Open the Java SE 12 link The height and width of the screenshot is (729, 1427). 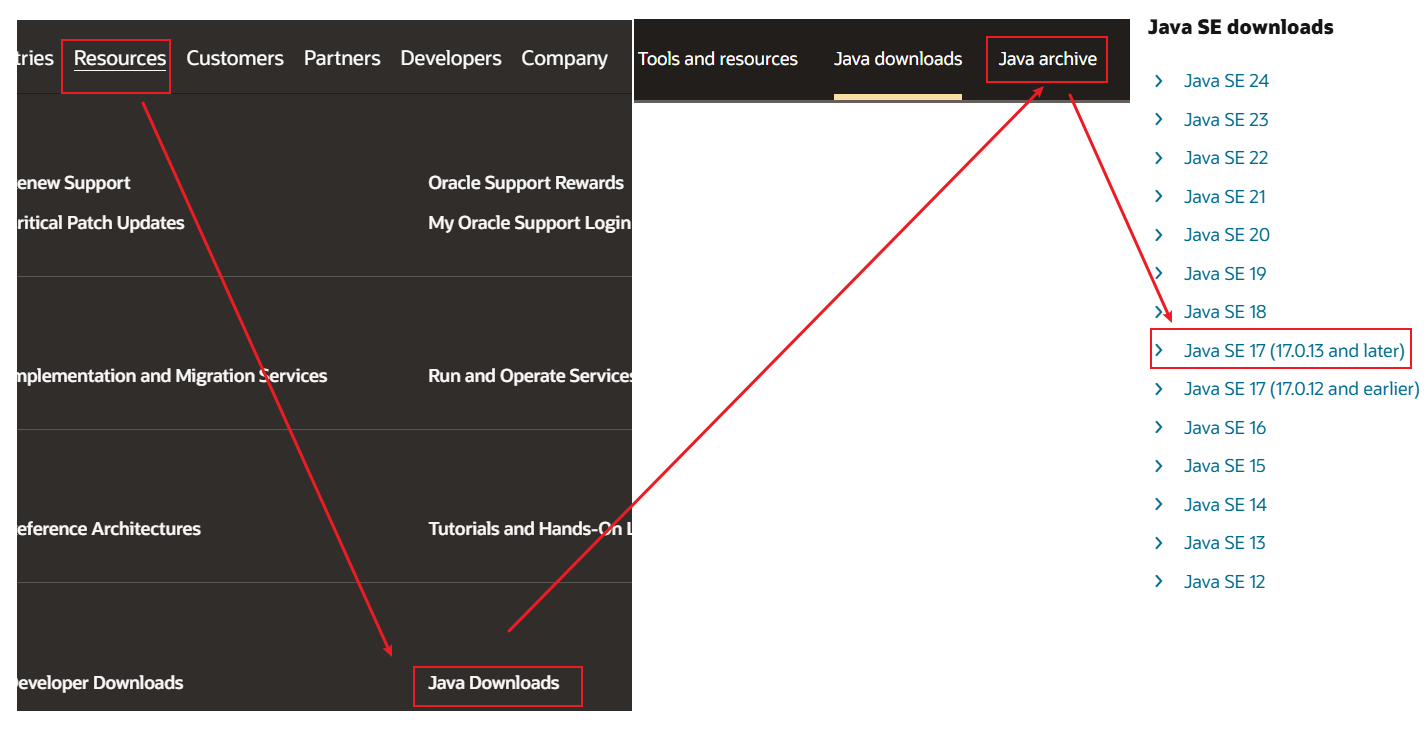[x=1225, y=582]
